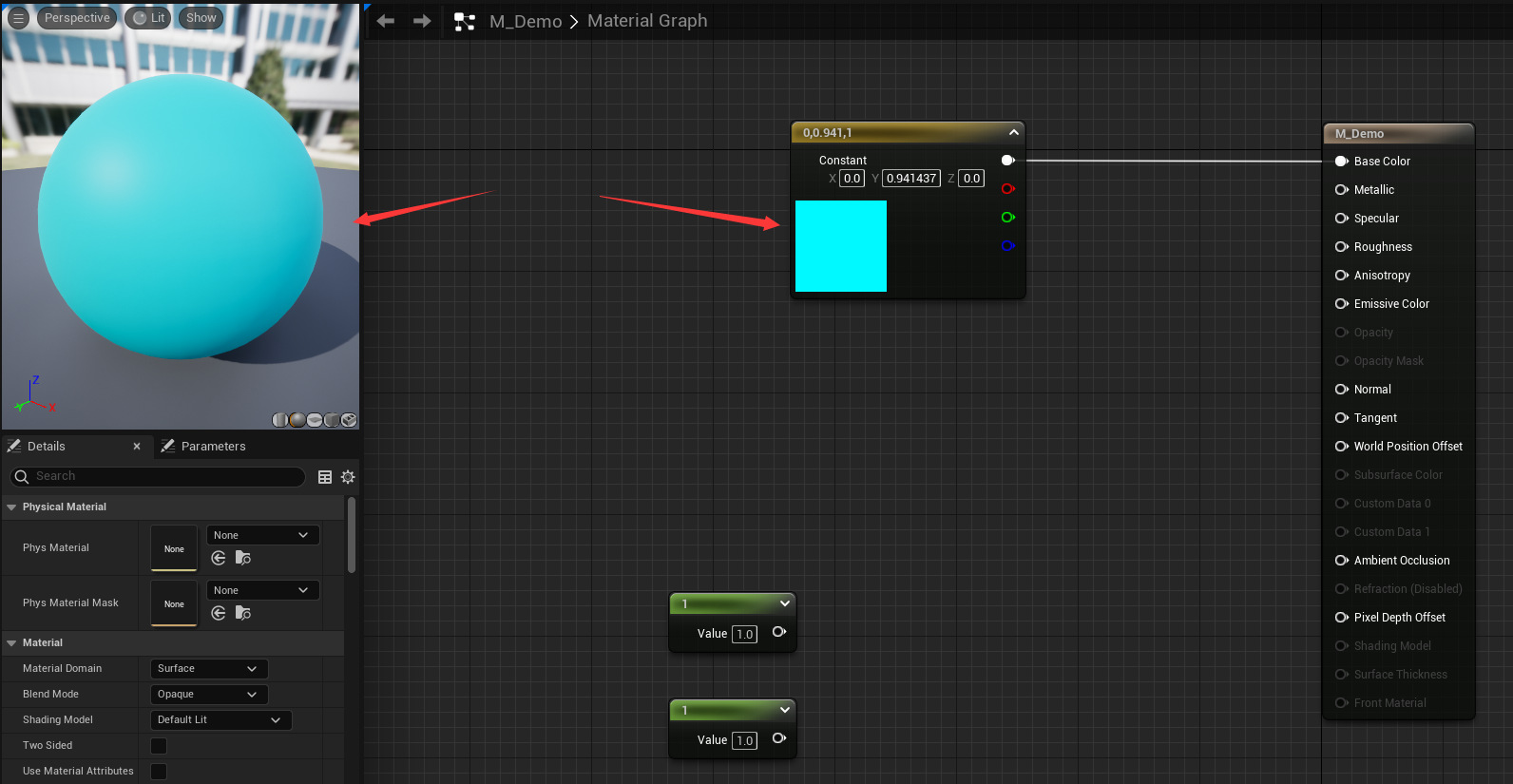
Task: Click the Show viewport button
Action: (x=201, y=18)
